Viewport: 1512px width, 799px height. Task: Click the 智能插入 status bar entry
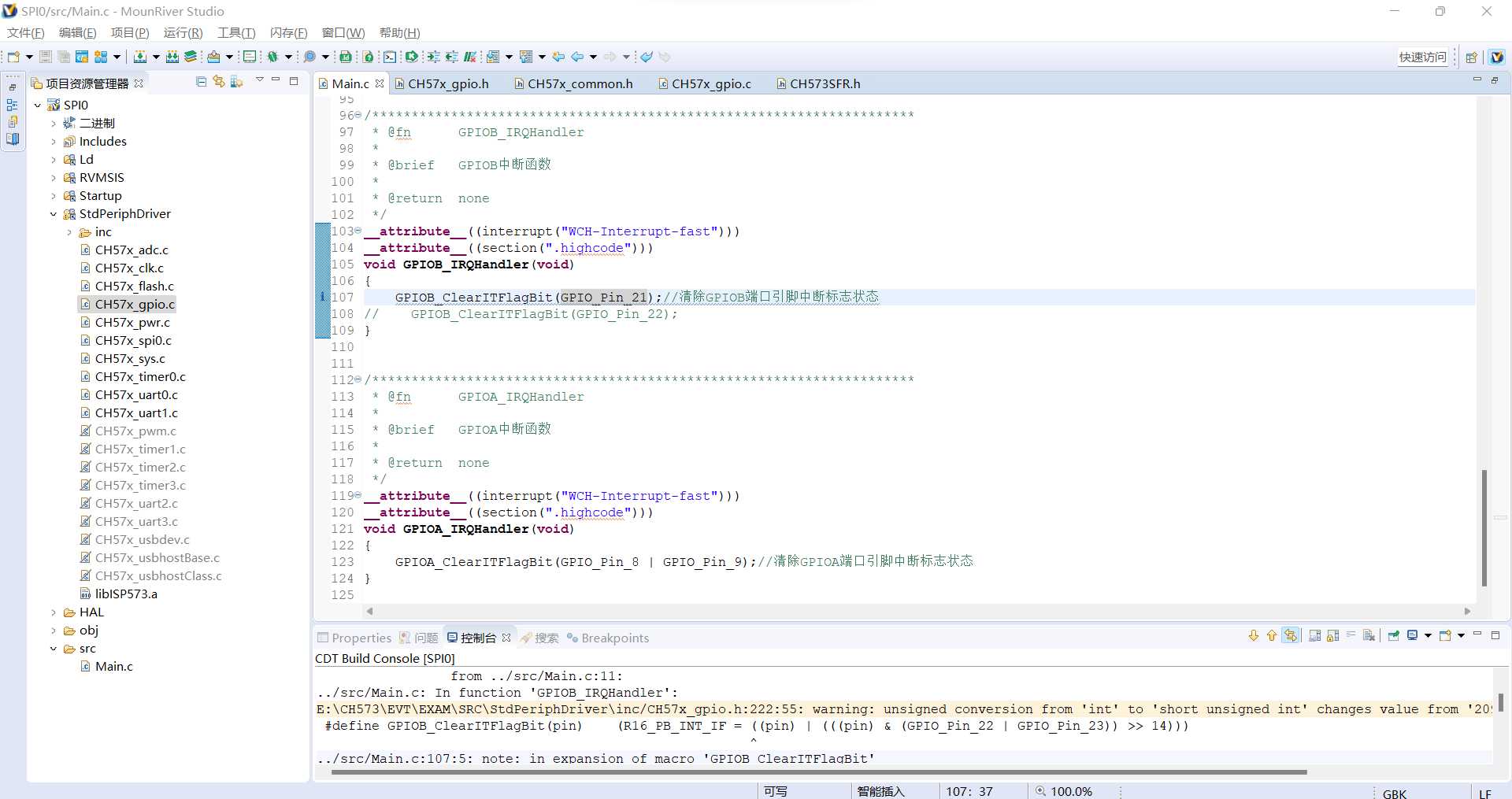pyautogui.click(x=880, y=791)
